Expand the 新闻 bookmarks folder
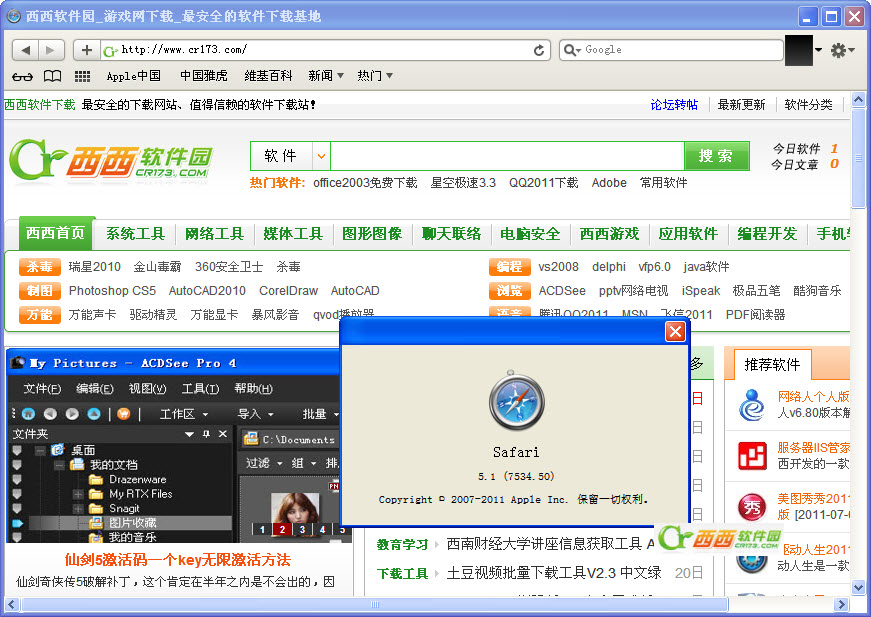The image size is (871, 617). pos(326,76)
